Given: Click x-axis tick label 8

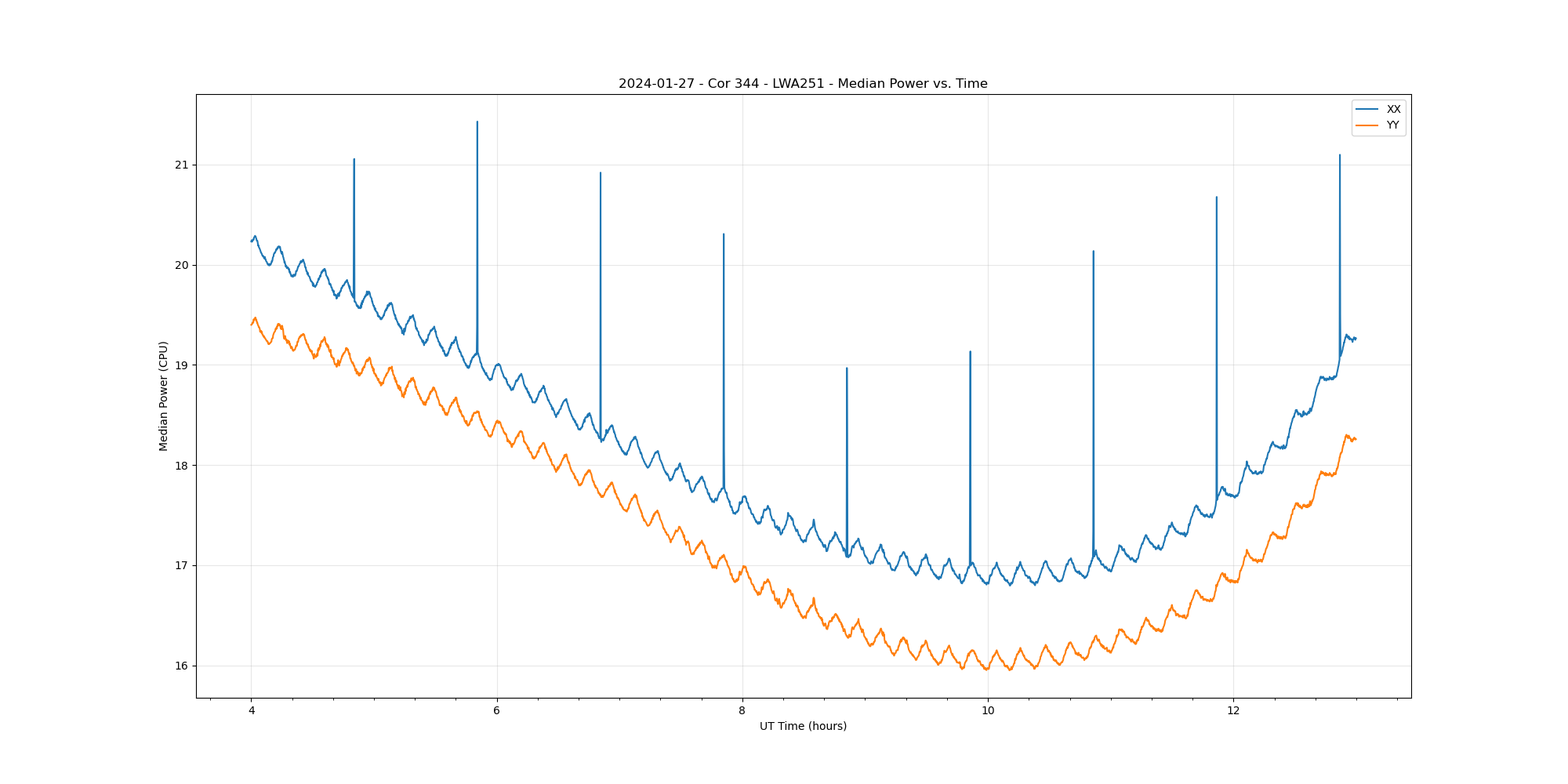Looking at the screenshot, I should tap(742, 710).
